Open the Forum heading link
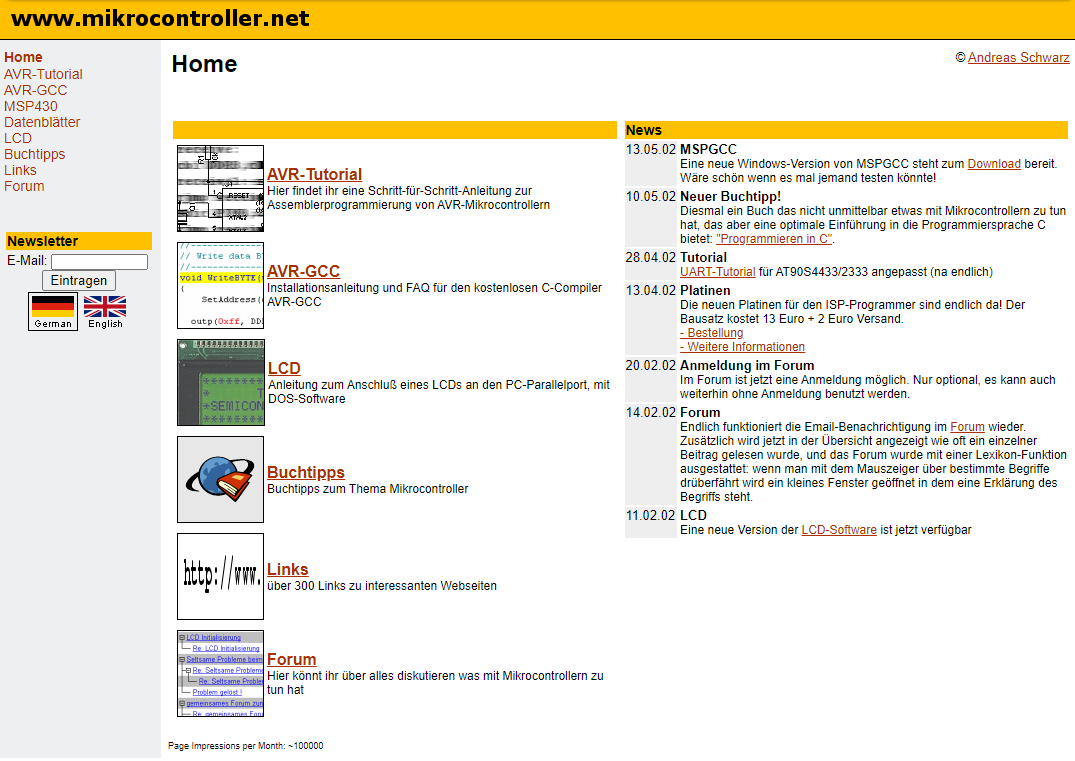The height and width of the screenshot is (761, 1075). click(291, 660)
